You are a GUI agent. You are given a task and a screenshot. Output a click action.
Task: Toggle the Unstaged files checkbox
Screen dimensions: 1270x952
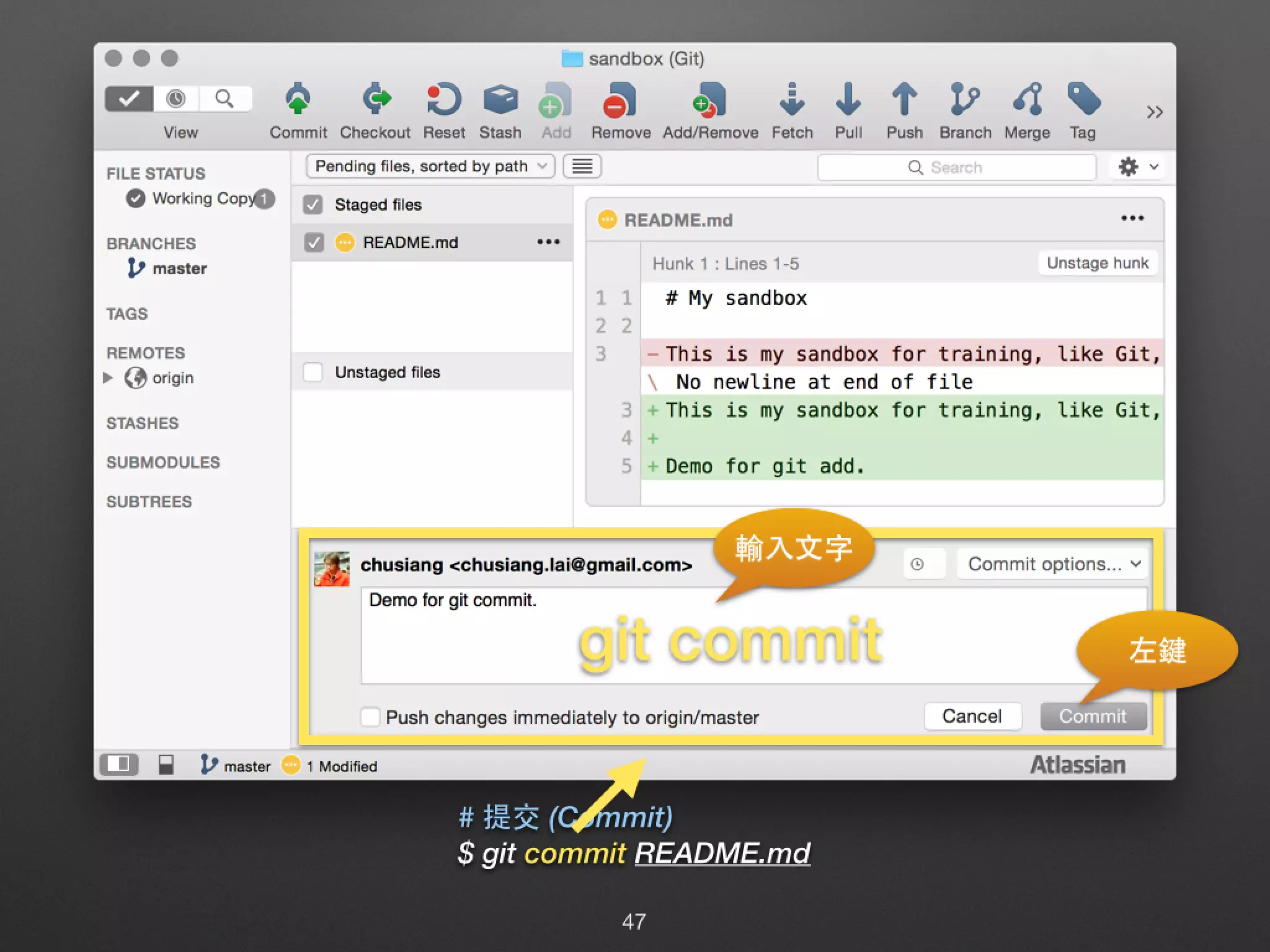coord(313,372)
